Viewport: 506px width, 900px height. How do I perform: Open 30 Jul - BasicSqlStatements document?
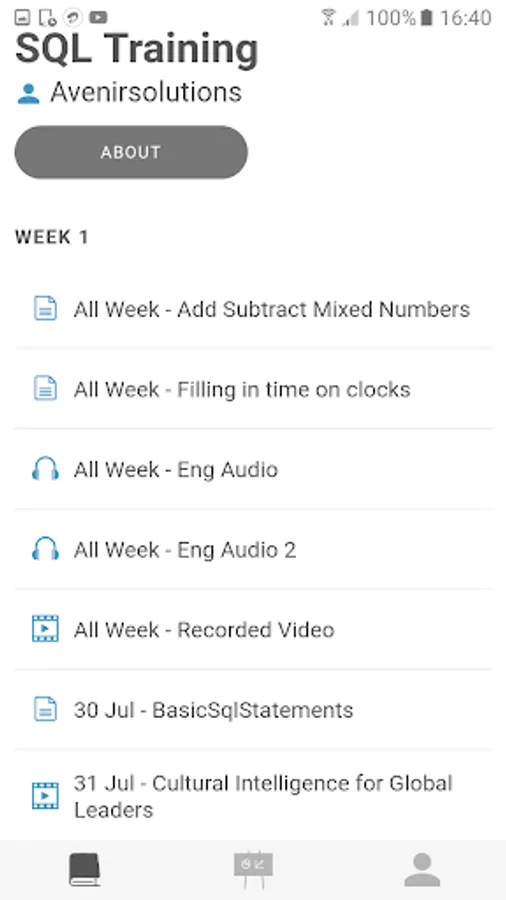pos(253,709)
